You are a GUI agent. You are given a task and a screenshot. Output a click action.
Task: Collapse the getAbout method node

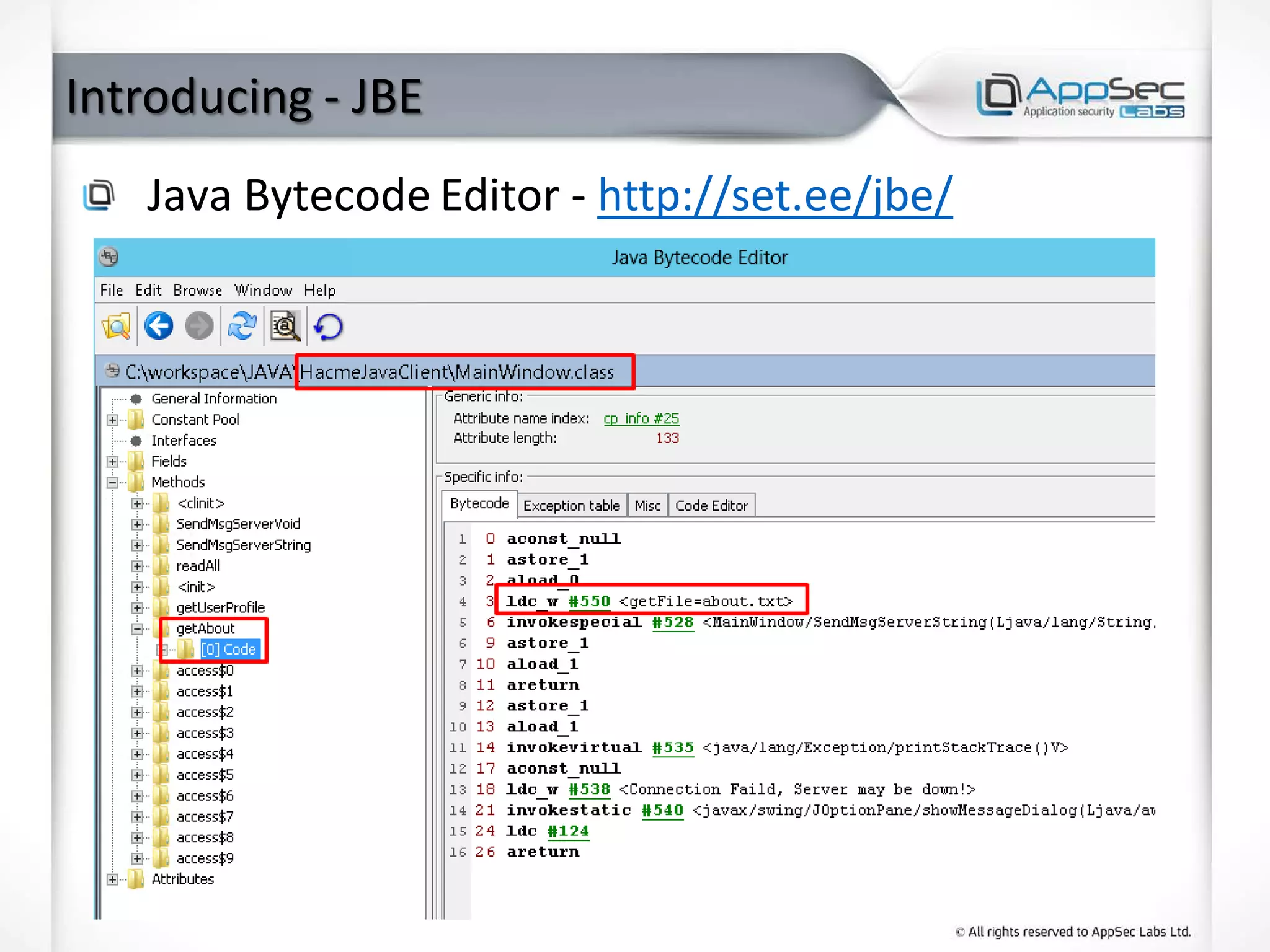(137, 629)
